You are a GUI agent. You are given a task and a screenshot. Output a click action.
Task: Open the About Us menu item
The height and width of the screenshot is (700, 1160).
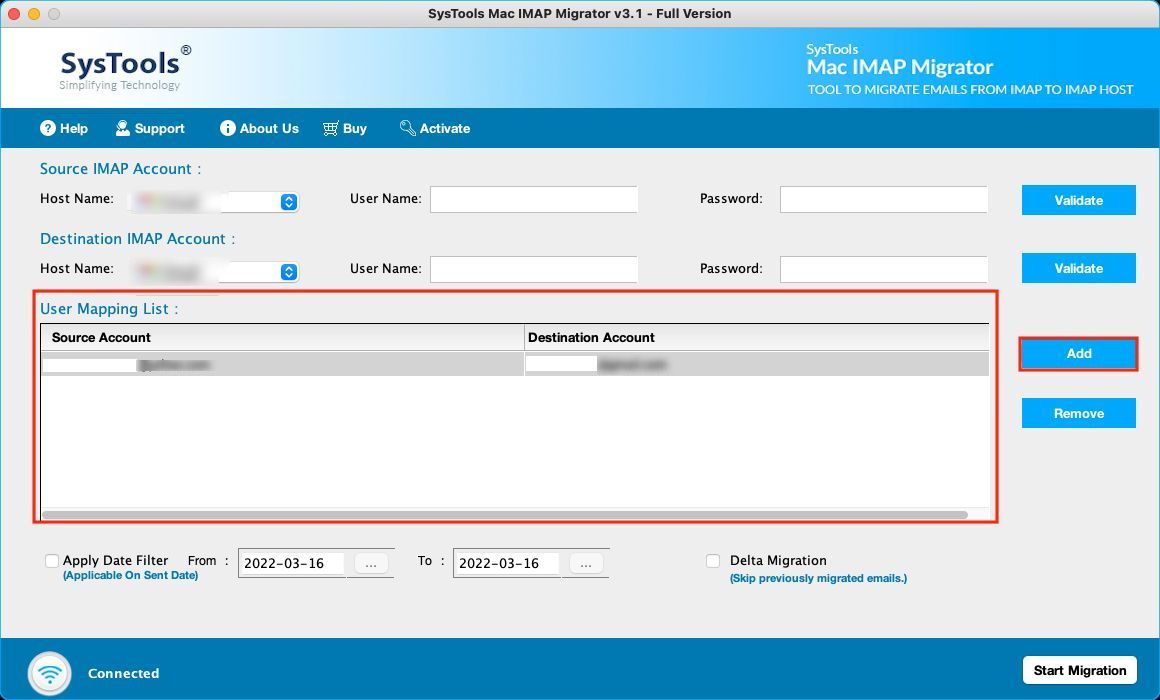tap(259, 128)
